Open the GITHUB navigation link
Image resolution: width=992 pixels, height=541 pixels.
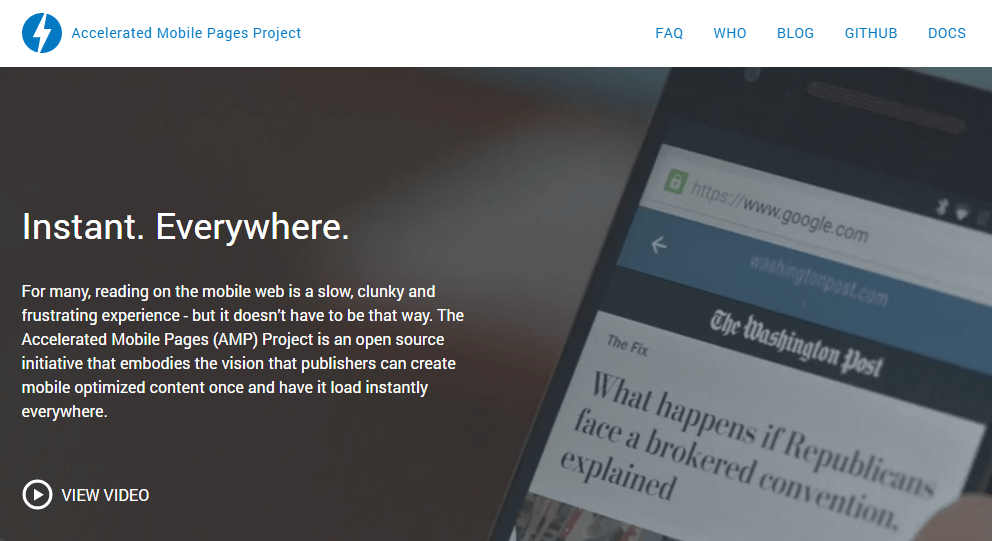tap(871, 33)
